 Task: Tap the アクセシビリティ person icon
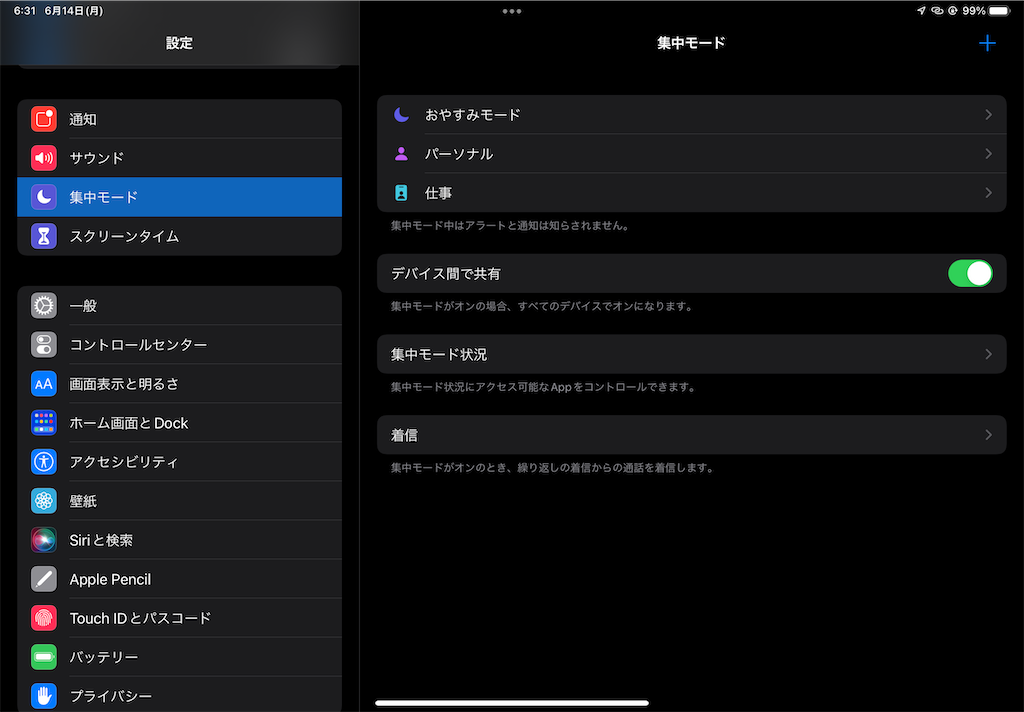pos(44,462)
